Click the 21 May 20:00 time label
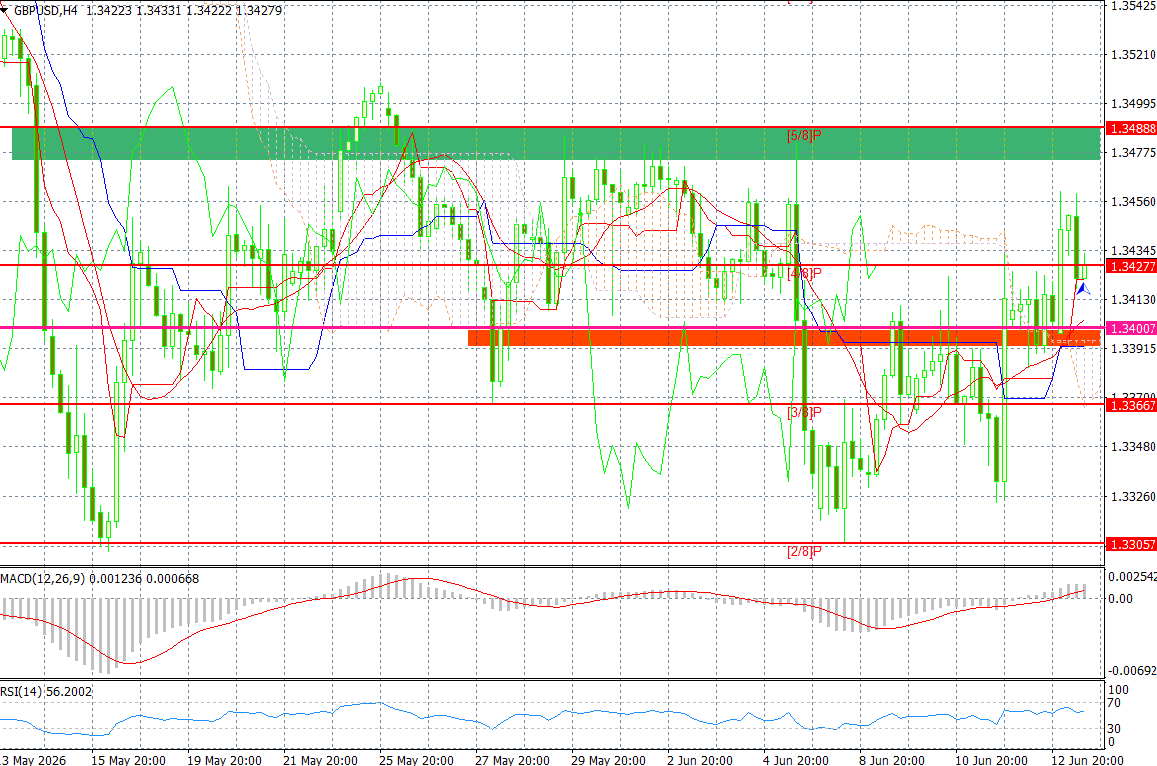Image resolution: width=1157 pixels, height=766 pixels. (x=320, y=760)
